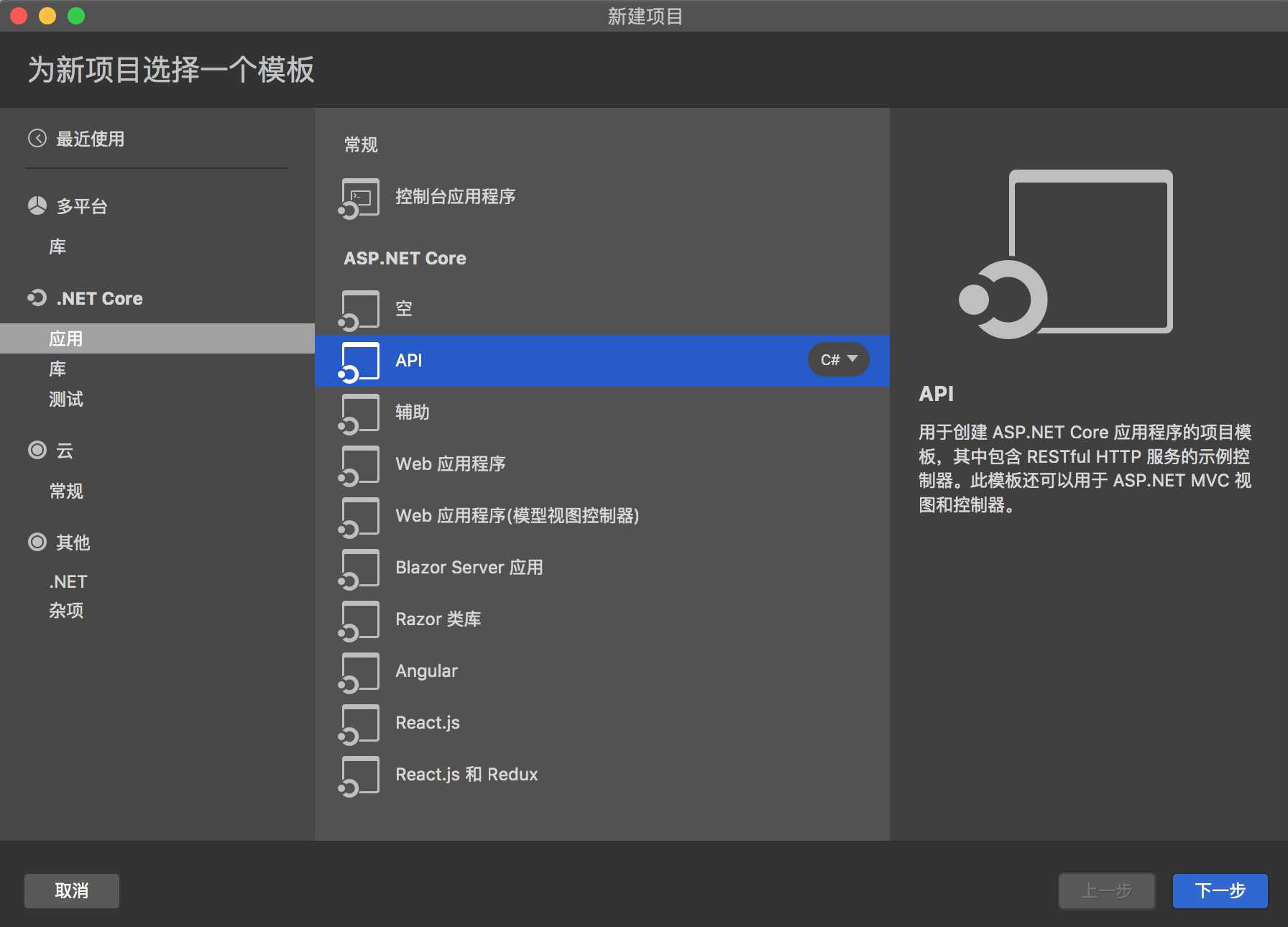Viewport: 1288px width, 927px height.
Task: Click the Razor 类库 template icon
Action: tap(359, 621)
